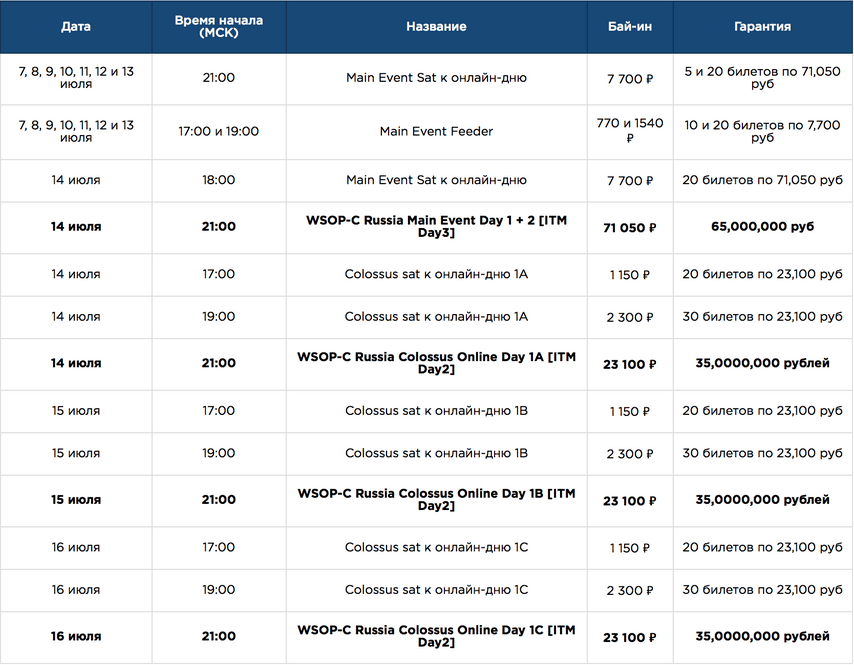Click the 35,0000,000 рублей guarantee for Day 1B
The image size is (854, 665).
click(x=762, y=500)
